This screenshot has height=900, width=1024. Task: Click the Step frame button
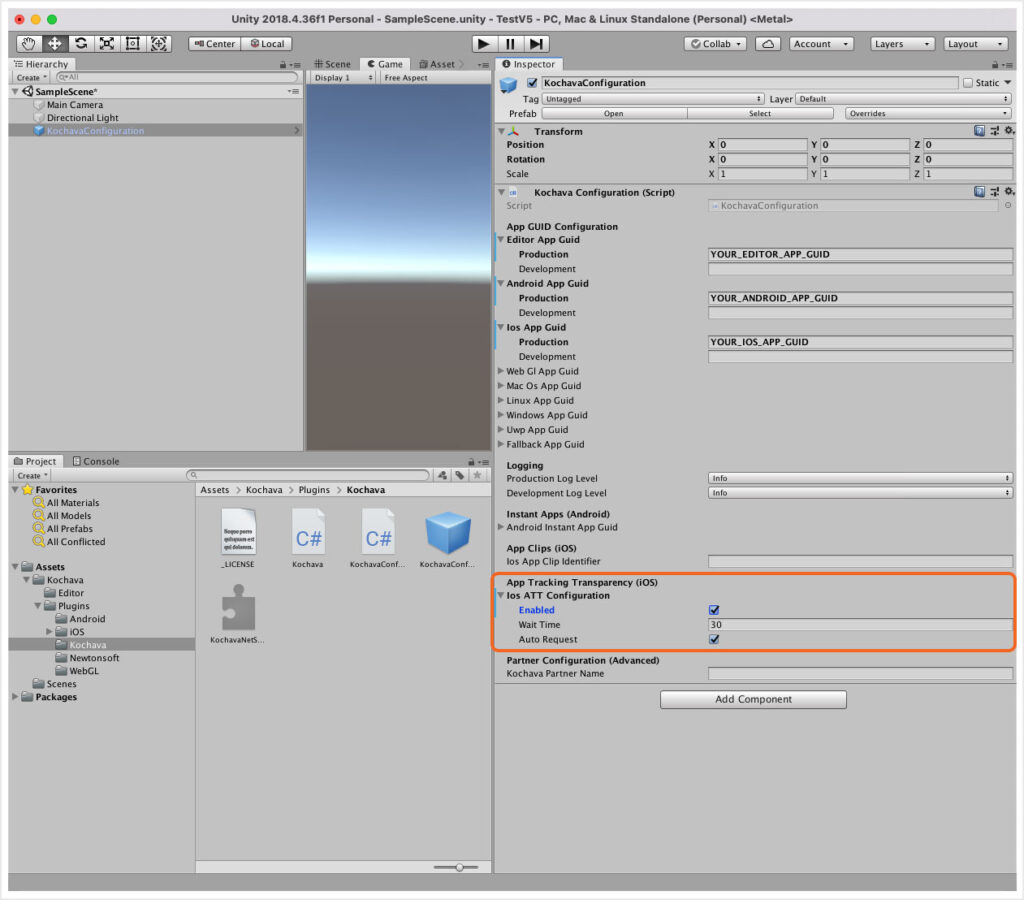[536, 44]
